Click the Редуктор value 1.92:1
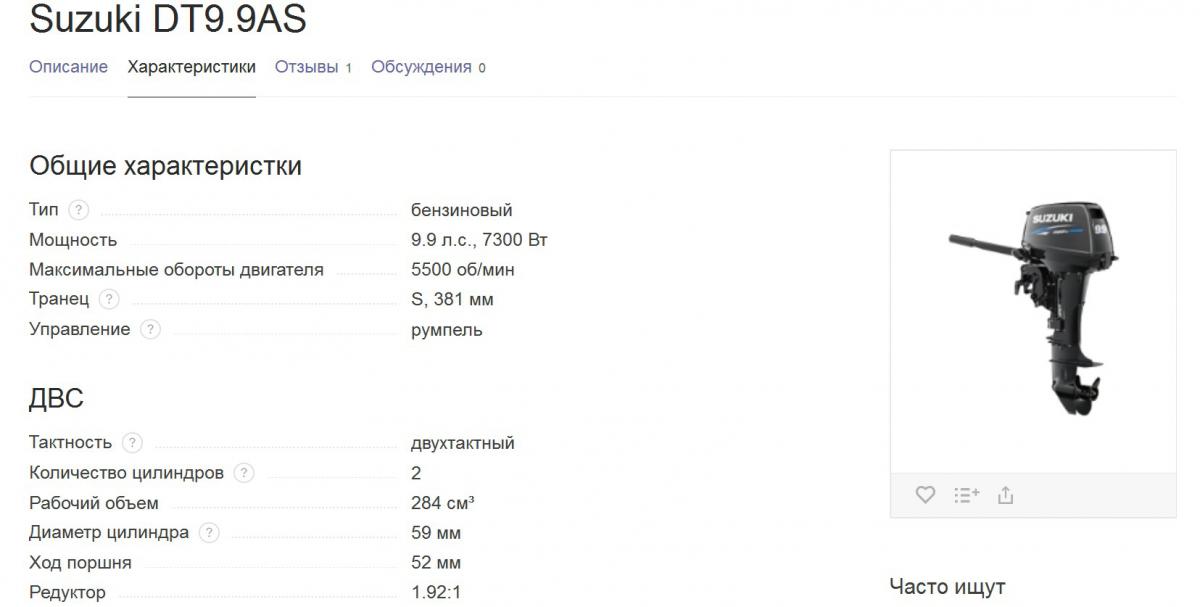The image size is (1200, 607). 436,592
